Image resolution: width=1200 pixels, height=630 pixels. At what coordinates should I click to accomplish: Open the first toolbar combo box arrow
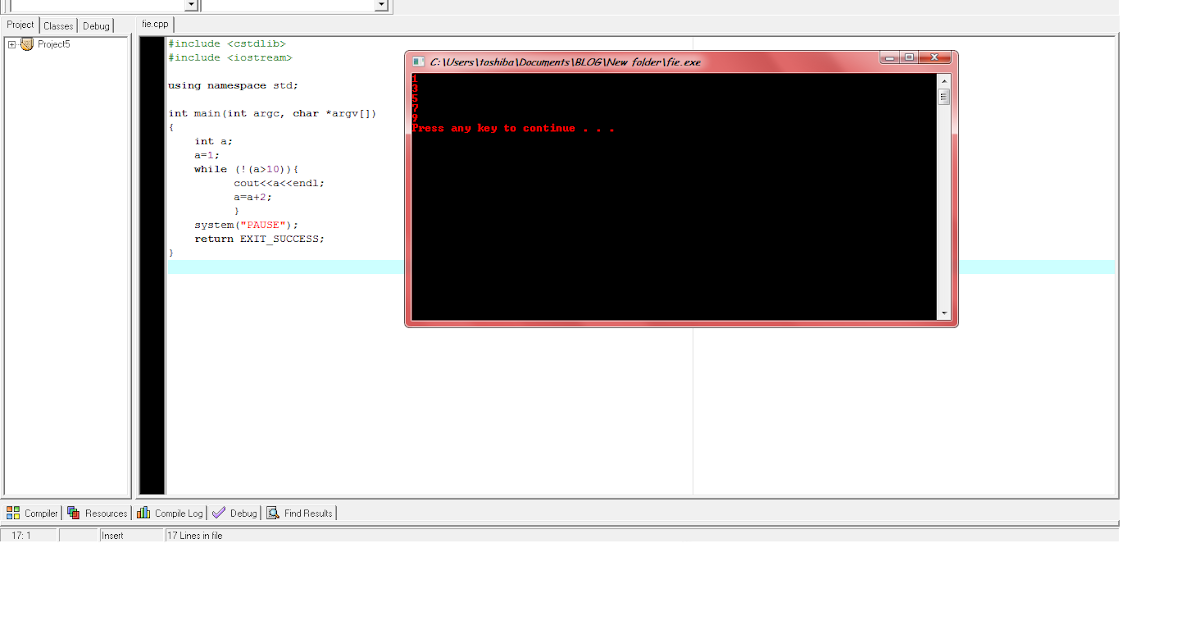191,5
